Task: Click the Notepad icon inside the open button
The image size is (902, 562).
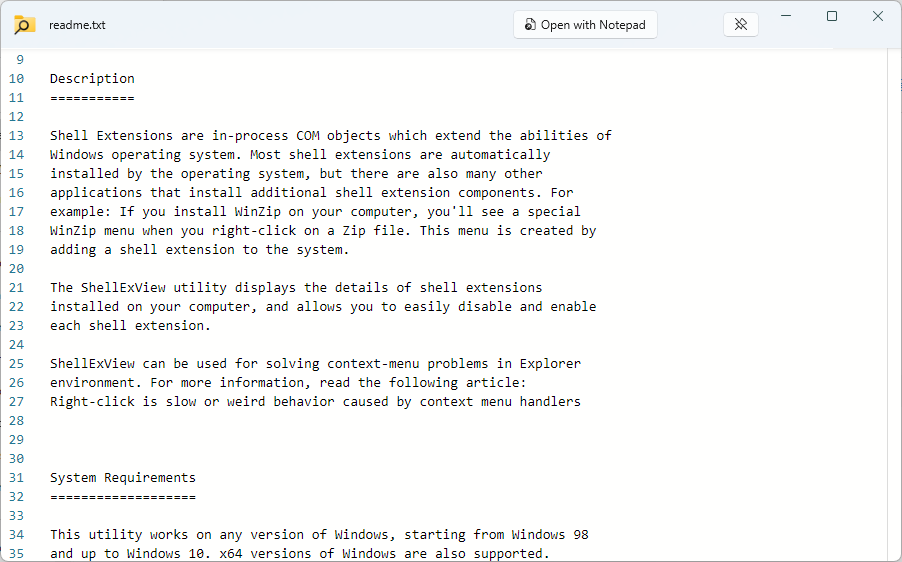Action: 530,25
